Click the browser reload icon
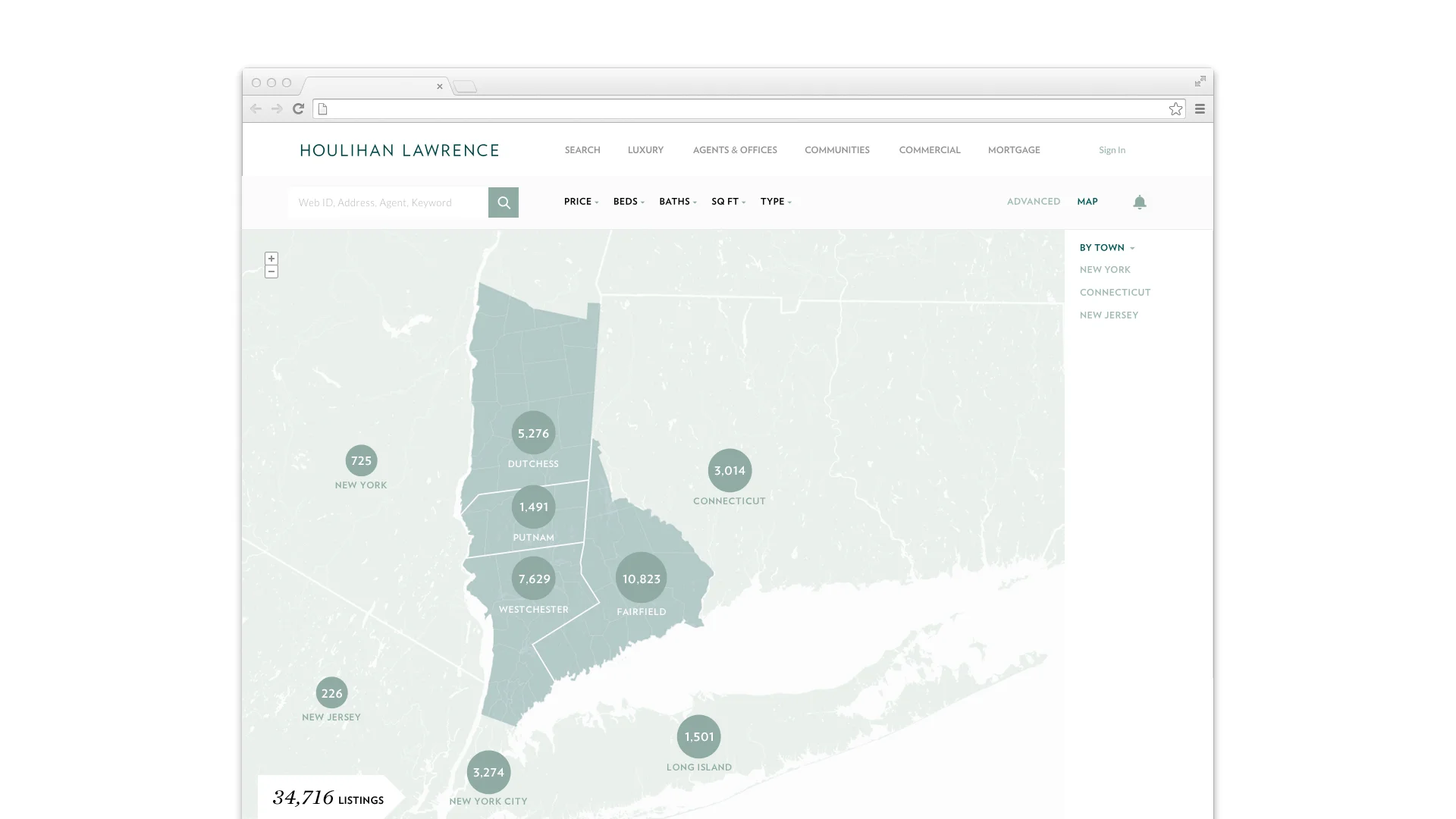 pyautogui.click(x=299, y=108)
